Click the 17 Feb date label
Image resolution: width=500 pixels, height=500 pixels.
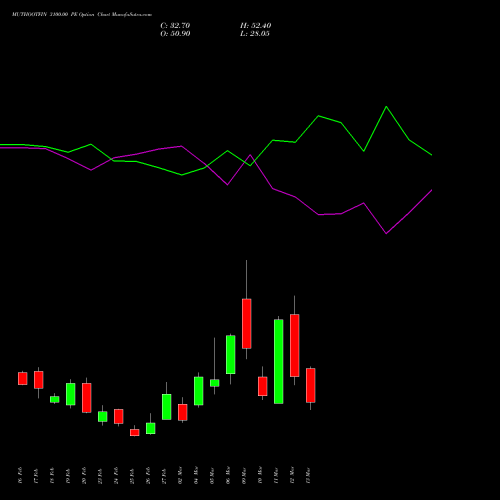36,475
